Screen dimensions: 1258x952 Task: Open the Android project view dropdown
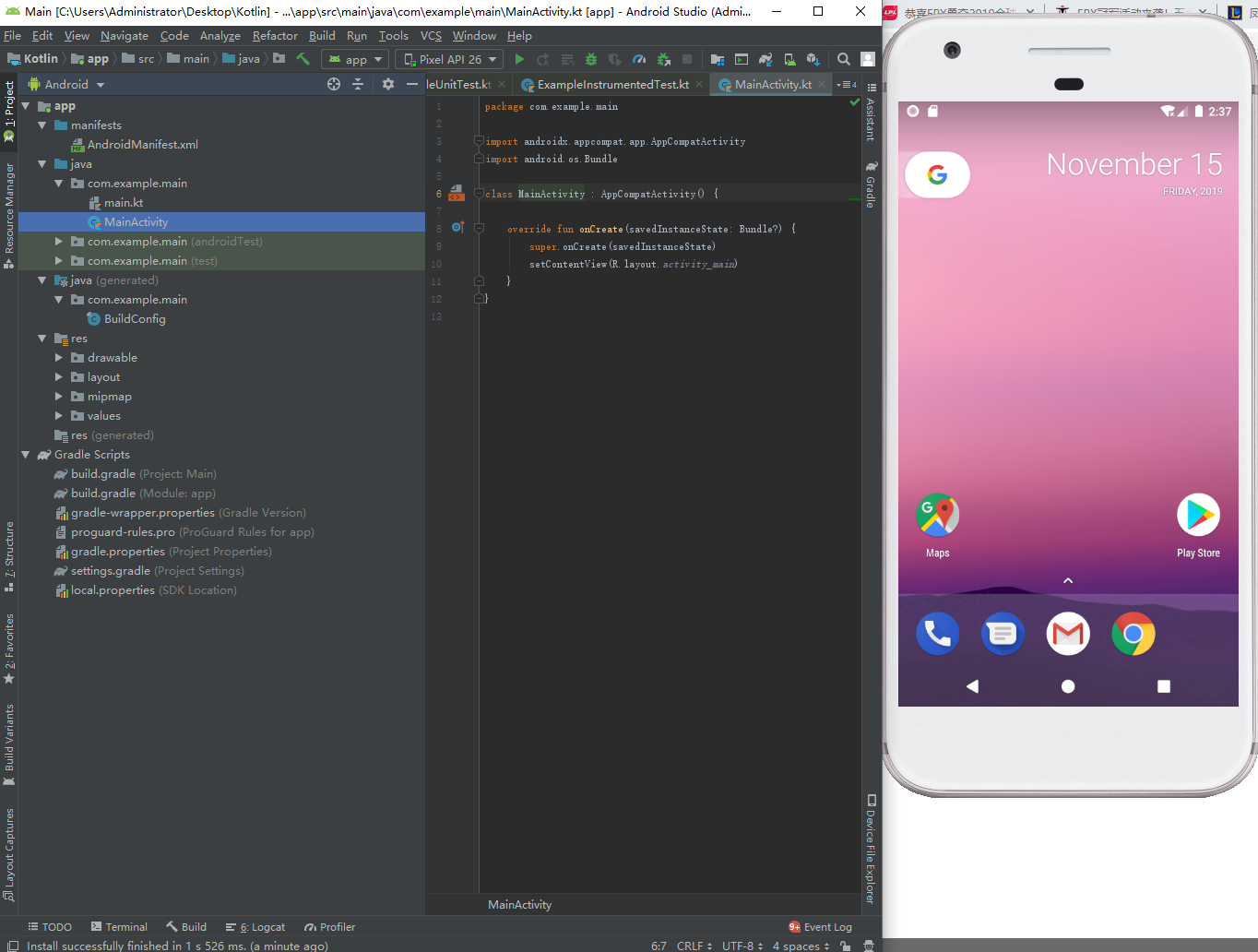pos(66,84)
